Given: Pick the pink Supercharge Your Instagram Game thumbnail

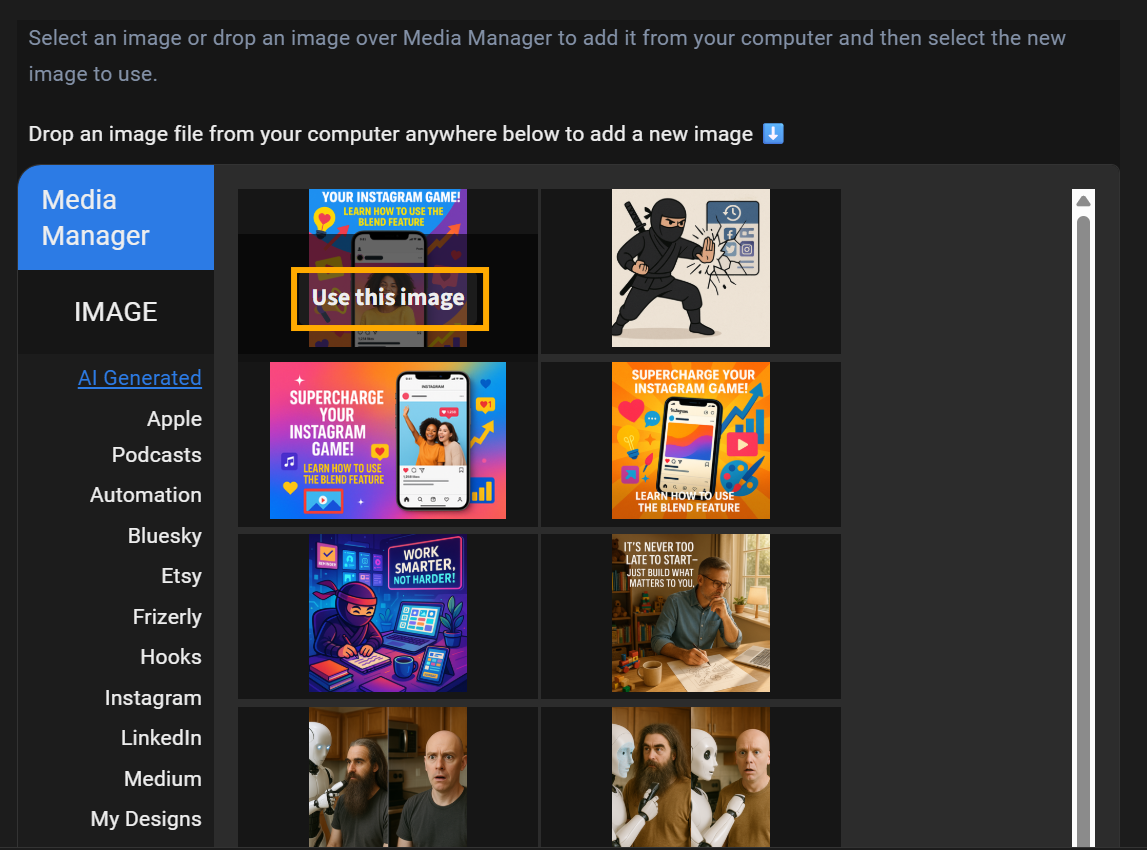Looking at the screenshot, I should click(388, 440).
